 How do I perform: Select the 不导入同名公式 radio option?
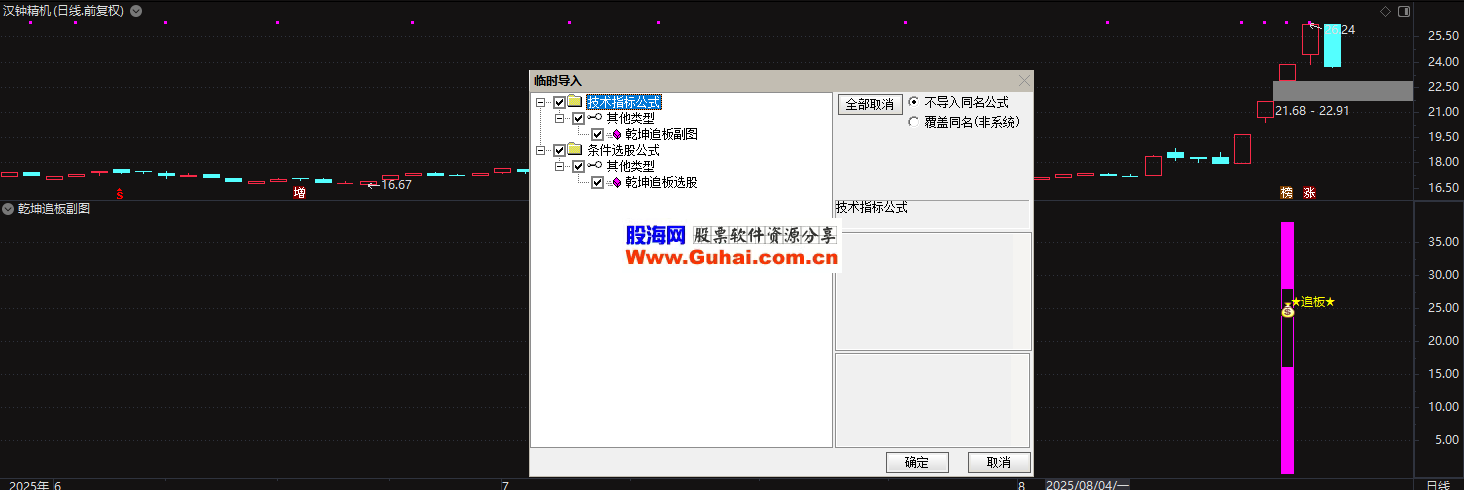913,102
